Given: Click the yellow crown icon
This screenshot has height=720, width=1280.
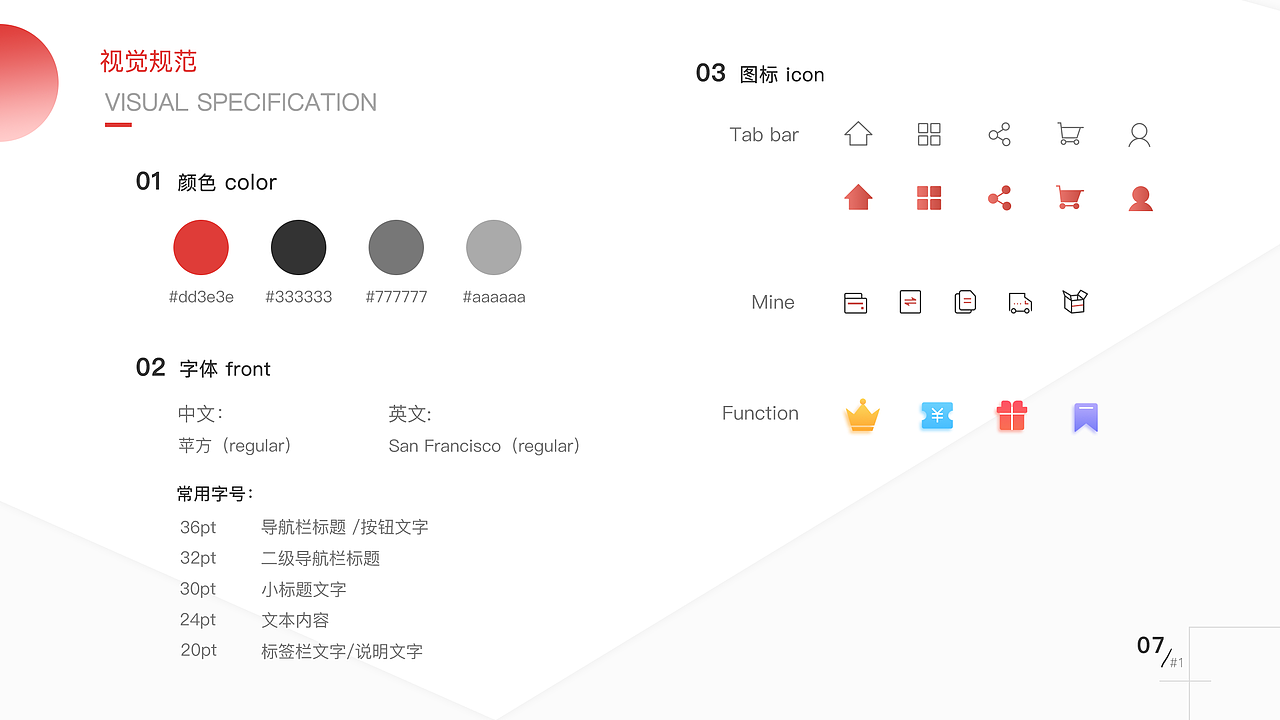Looking at the screenshot, I should tap(862, 415).
